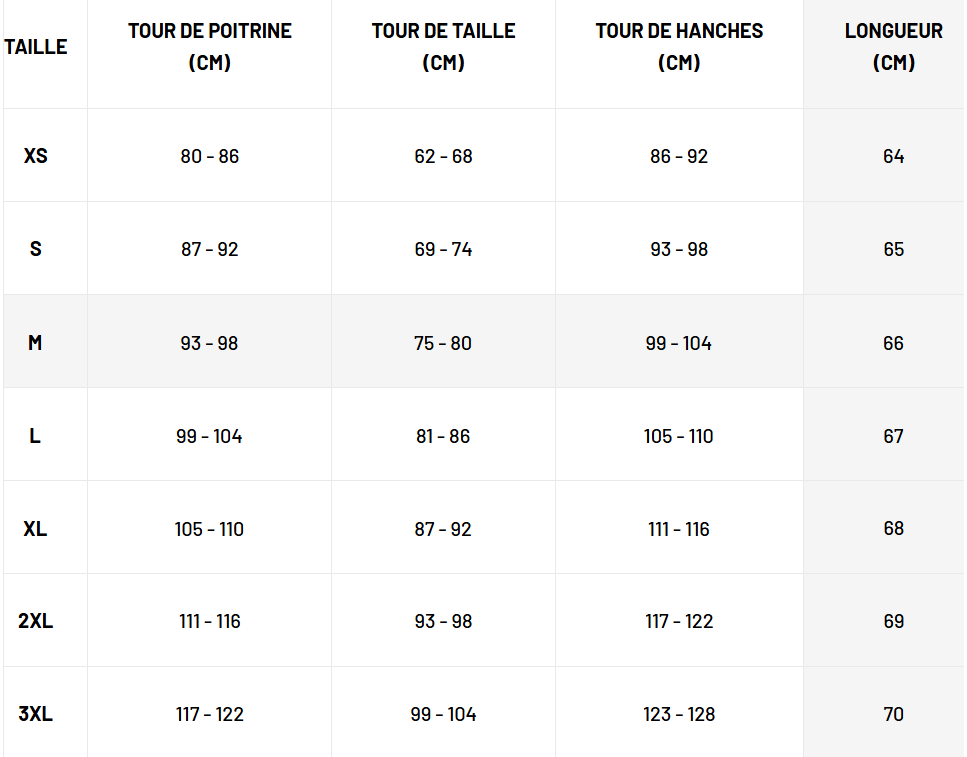The image size is (967, 757).
Task: Select the length value 64 cell
Action: coord(893,156)
